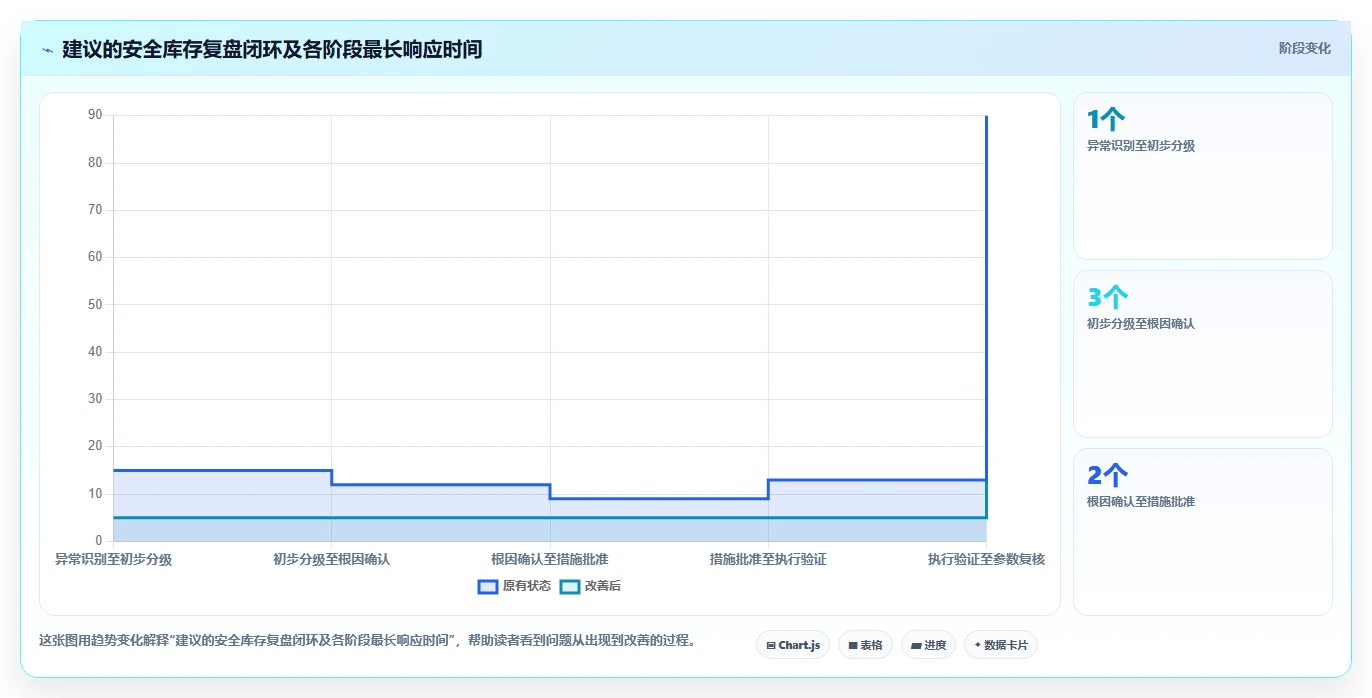The height and width of the screenshot is (698, 1372).
Task: Open the 3个 初步分级至根因确认 card
Action: [x=1202, y=354]
